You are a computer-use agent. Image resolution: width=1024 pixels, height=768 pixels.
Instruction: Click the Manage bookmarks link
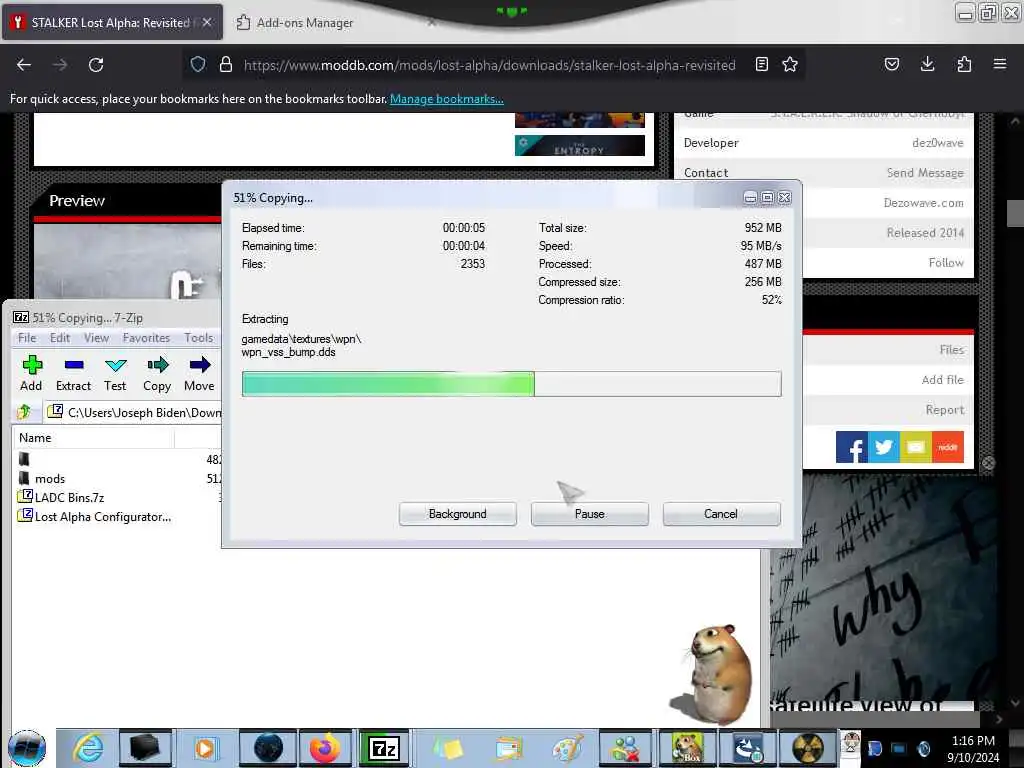[447, 99]
